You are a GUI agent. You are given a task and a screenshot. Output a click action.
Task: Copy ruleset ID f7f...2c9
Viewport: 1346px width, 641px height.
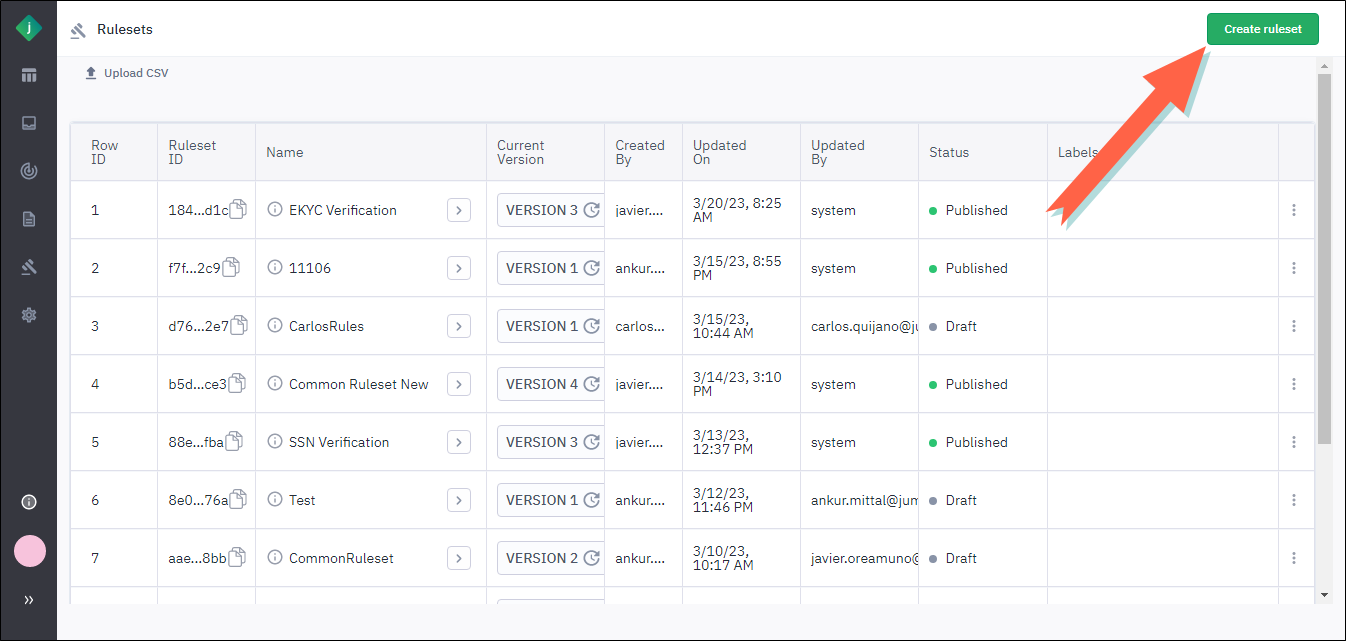tap(231, 267)
